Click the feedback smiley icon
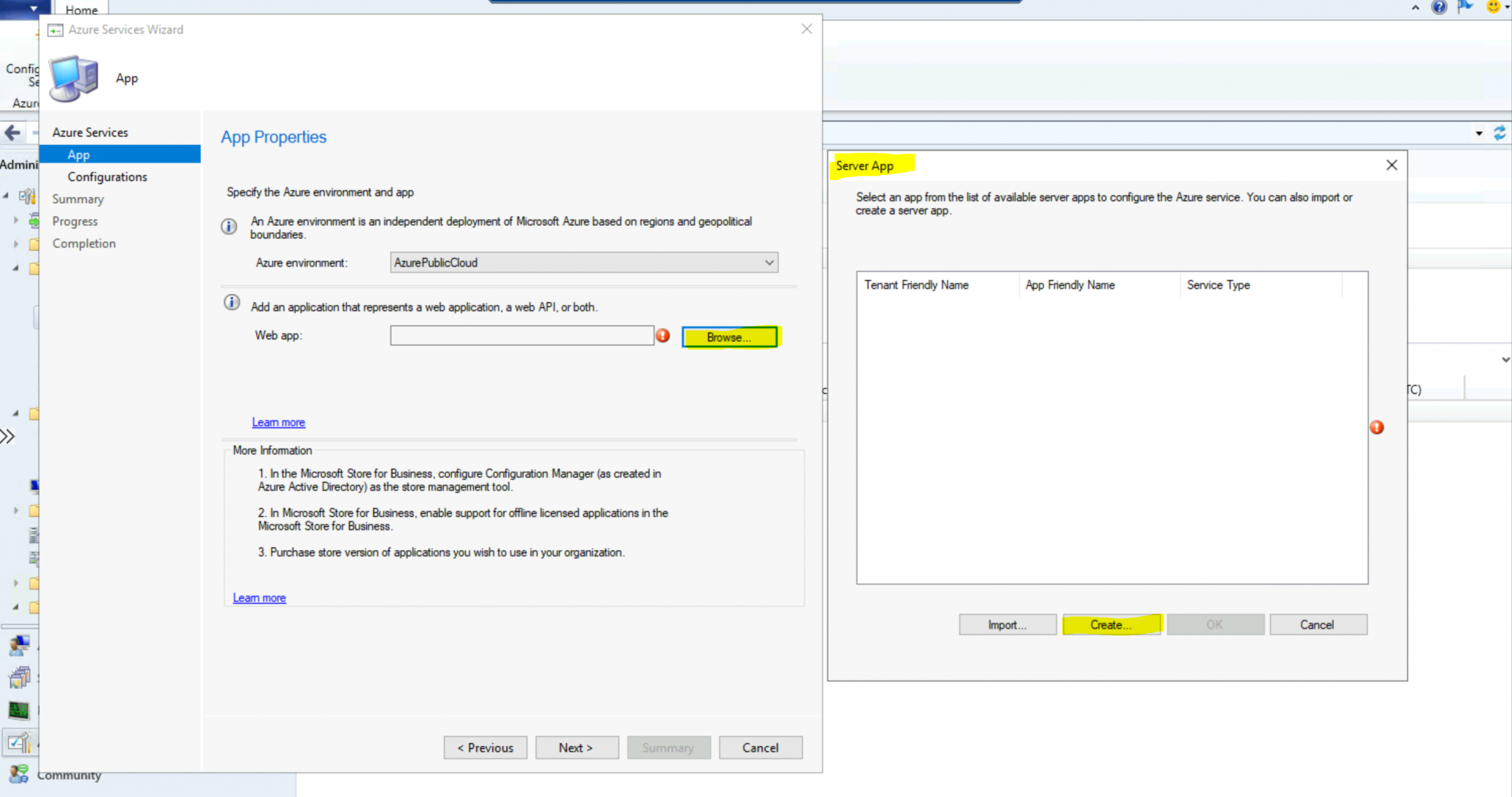 (1494, 7)
